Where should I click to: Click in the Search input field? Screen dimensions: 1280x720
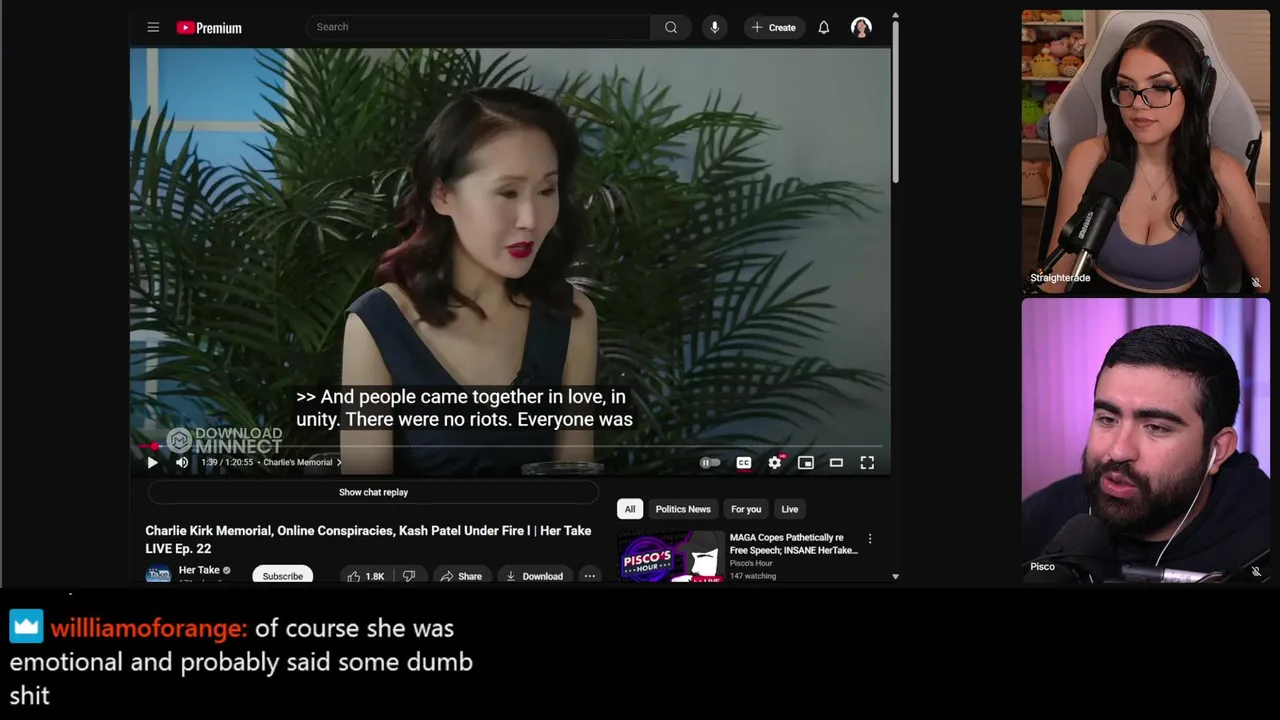click(479, 27)
